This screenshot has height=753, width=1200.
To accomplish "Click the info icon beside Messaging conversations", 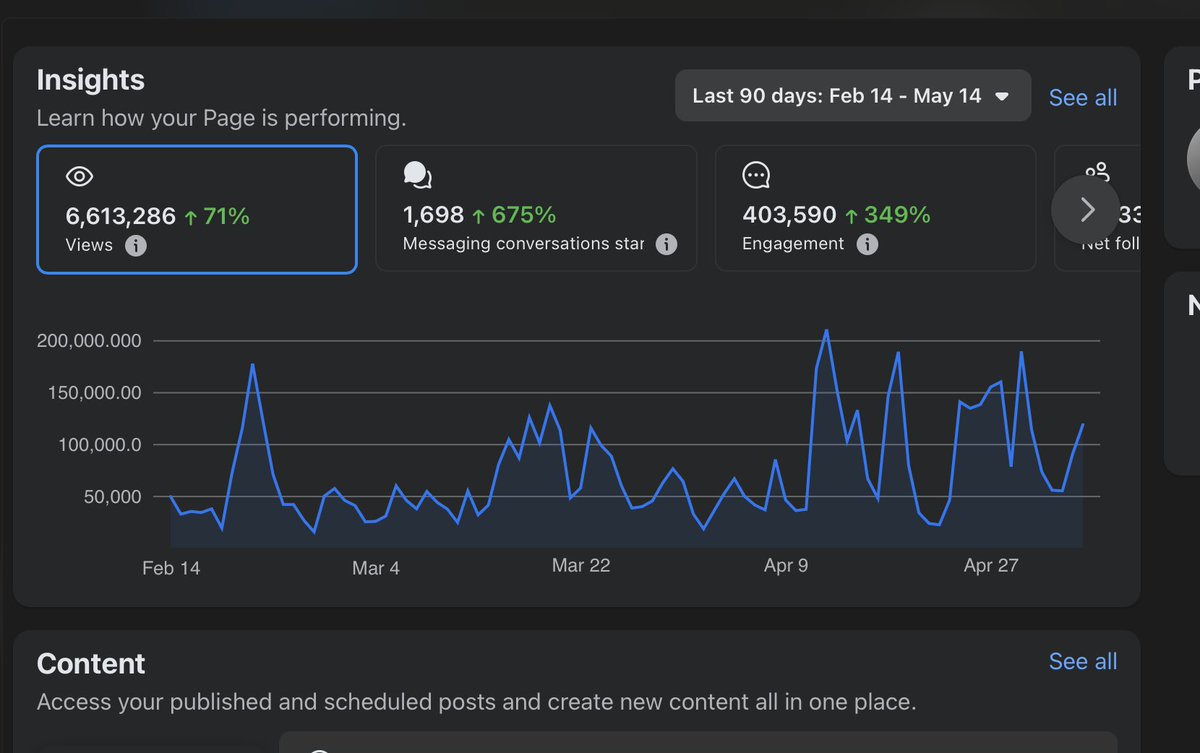I will click(666, 244).
